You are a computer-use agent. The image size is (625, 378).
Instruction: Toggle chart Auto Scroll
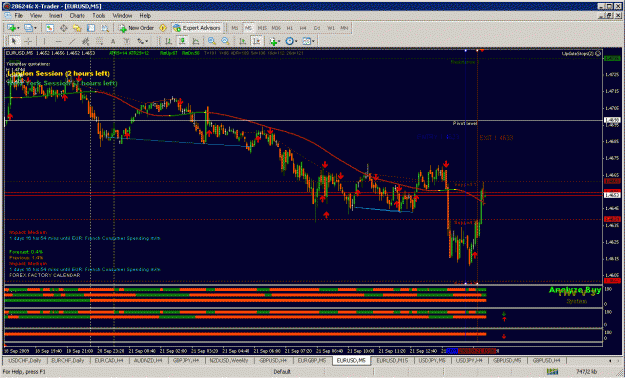pyautogui.click(x=242, y=41)
